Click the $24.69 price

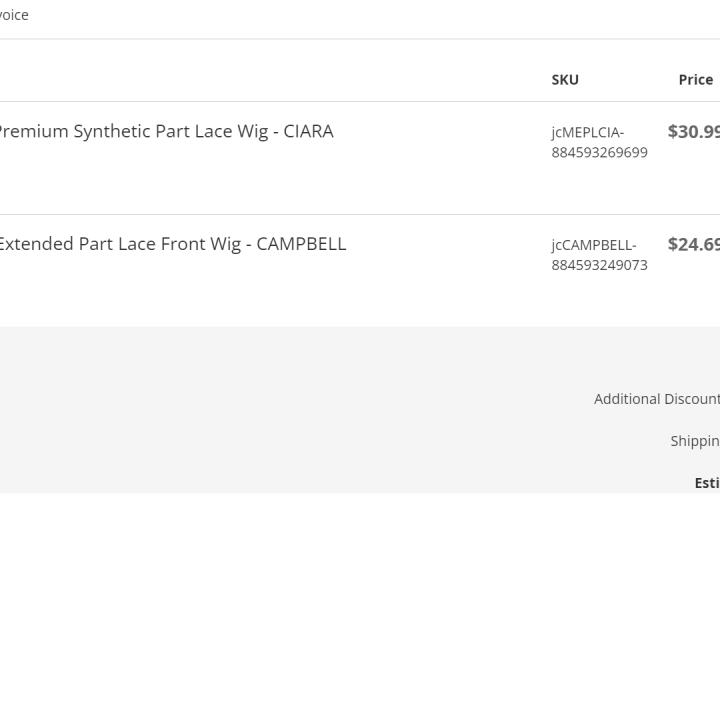[694, 244]
